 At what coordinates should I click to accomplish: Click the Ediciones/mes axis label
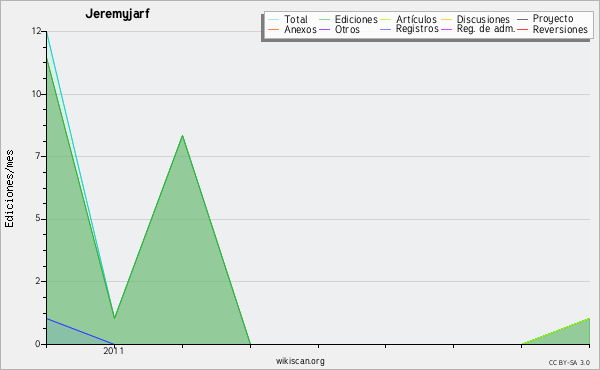click(x=9, y=189)
